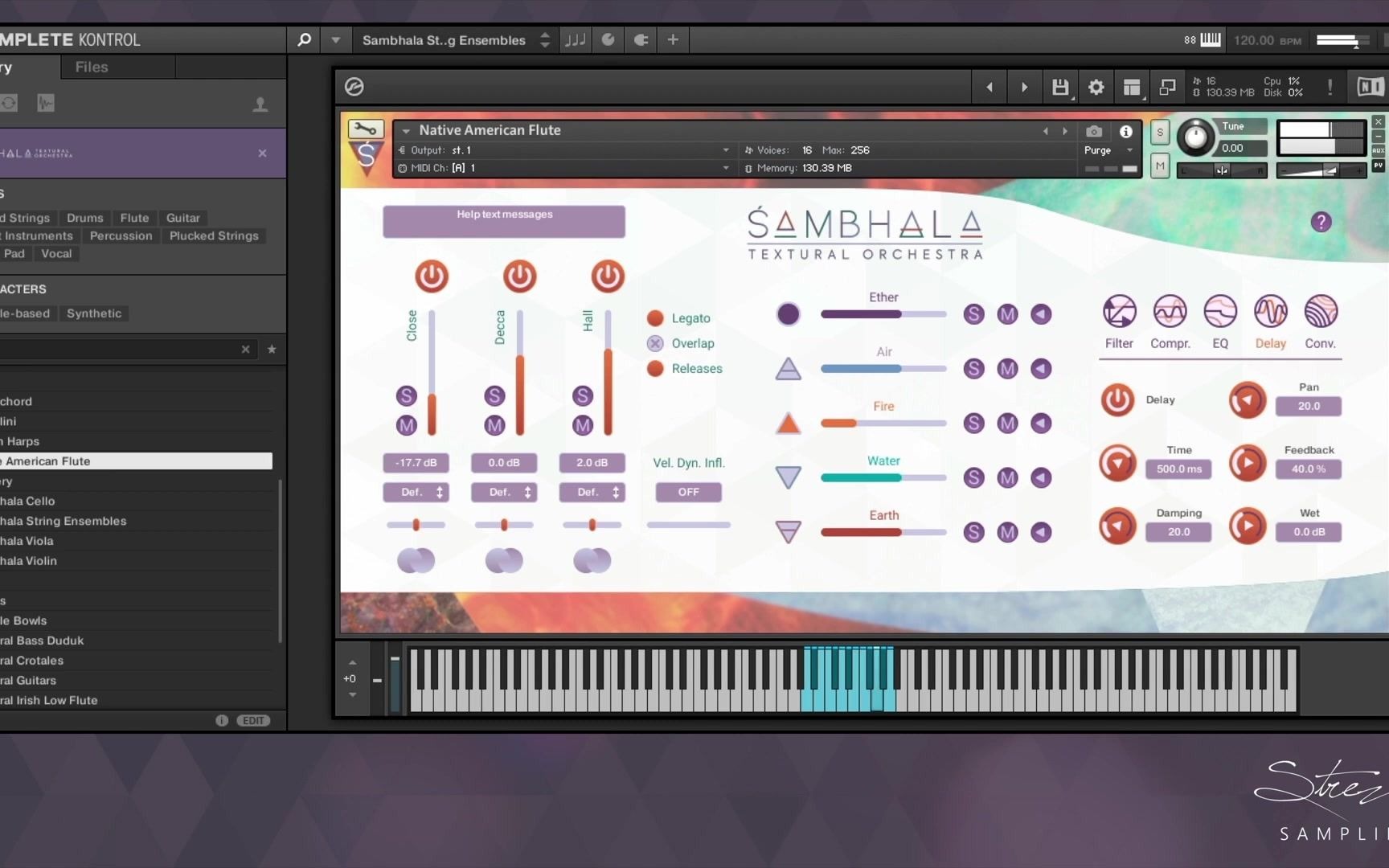The height and width of the screenshot is (868, 1389).
Task: Click the plus icon in header
Action: point(673,39)
